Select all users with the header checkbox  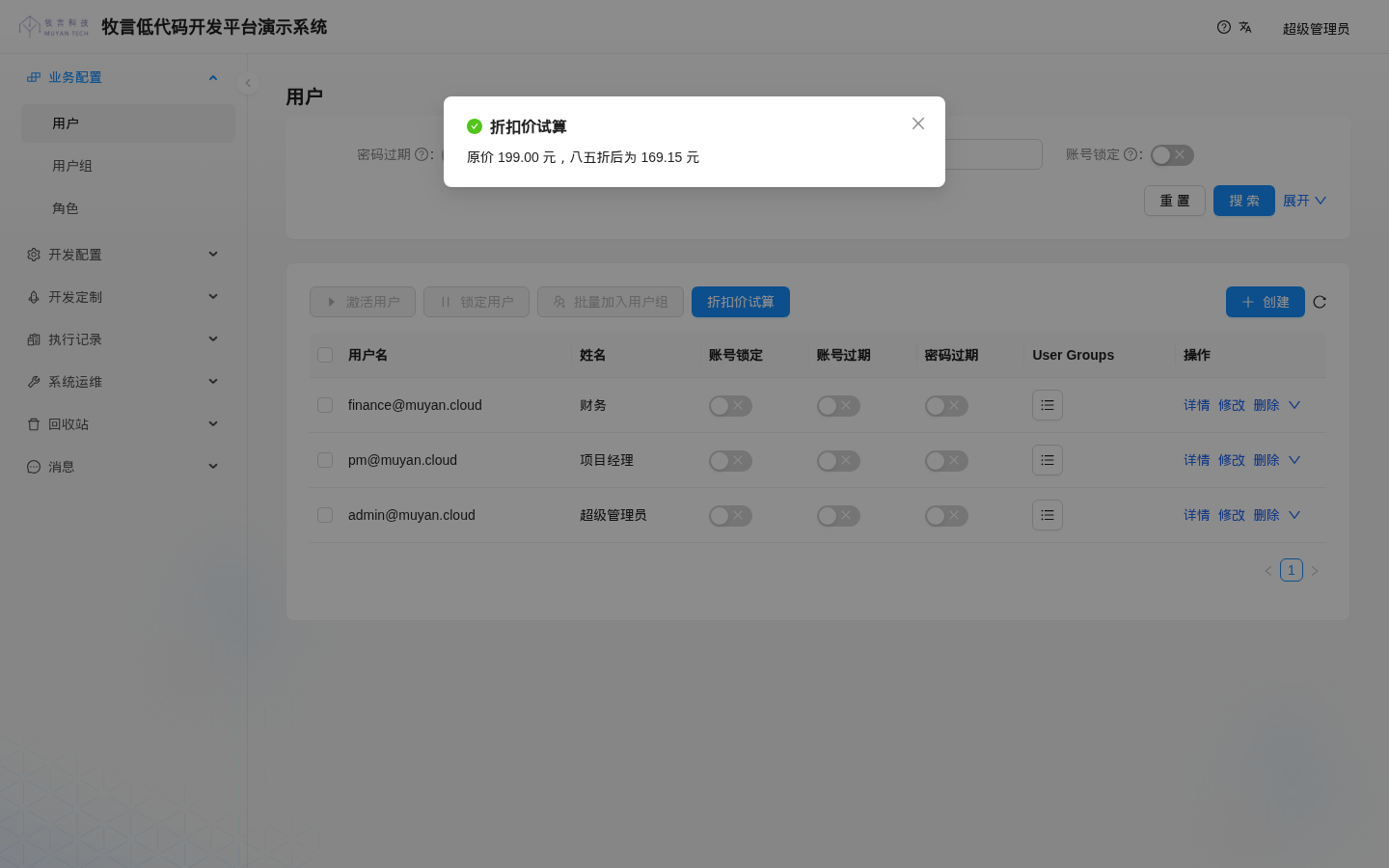click(x=325, y=355)
